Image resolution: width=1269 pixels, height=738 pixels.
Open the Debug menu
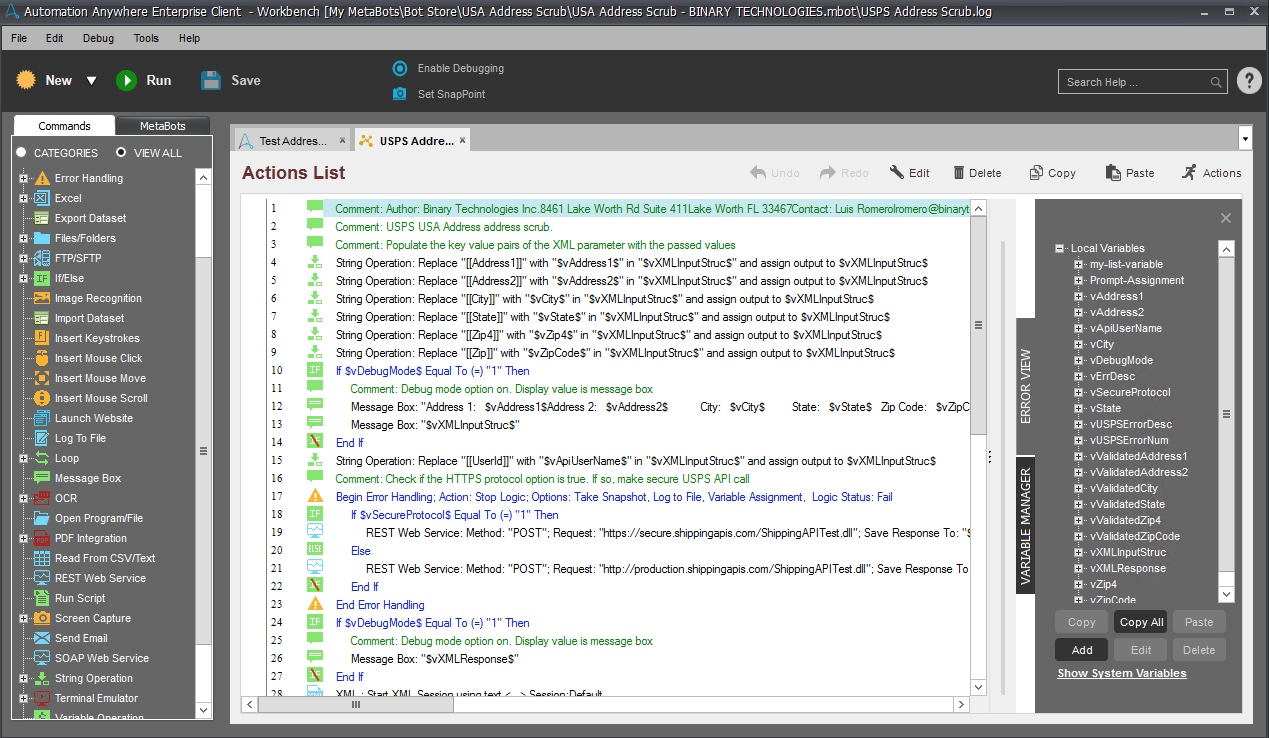pos(98,38)
